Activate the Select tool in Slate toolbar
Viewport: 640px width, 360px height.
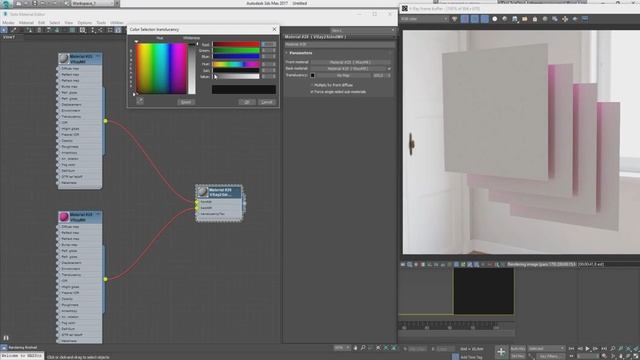(4, 30)
